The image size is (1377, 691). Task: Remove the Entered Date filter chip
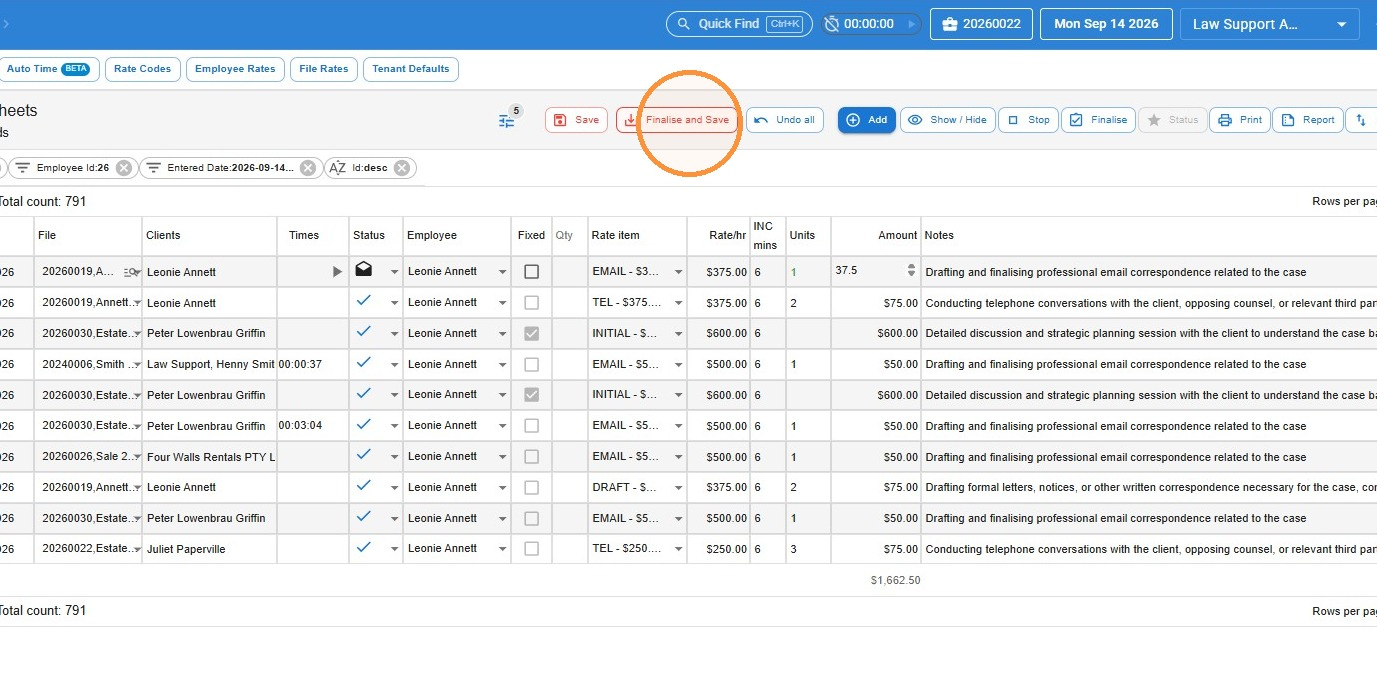[308, 168]
